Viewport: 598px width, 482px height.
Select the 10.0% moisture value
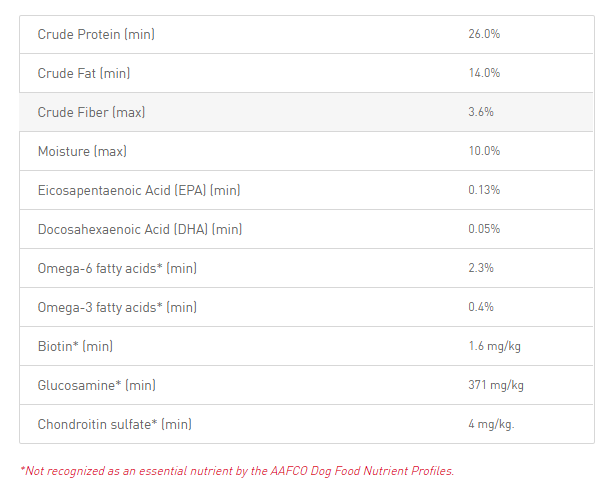pyautogui.click(x=484, y=151)
